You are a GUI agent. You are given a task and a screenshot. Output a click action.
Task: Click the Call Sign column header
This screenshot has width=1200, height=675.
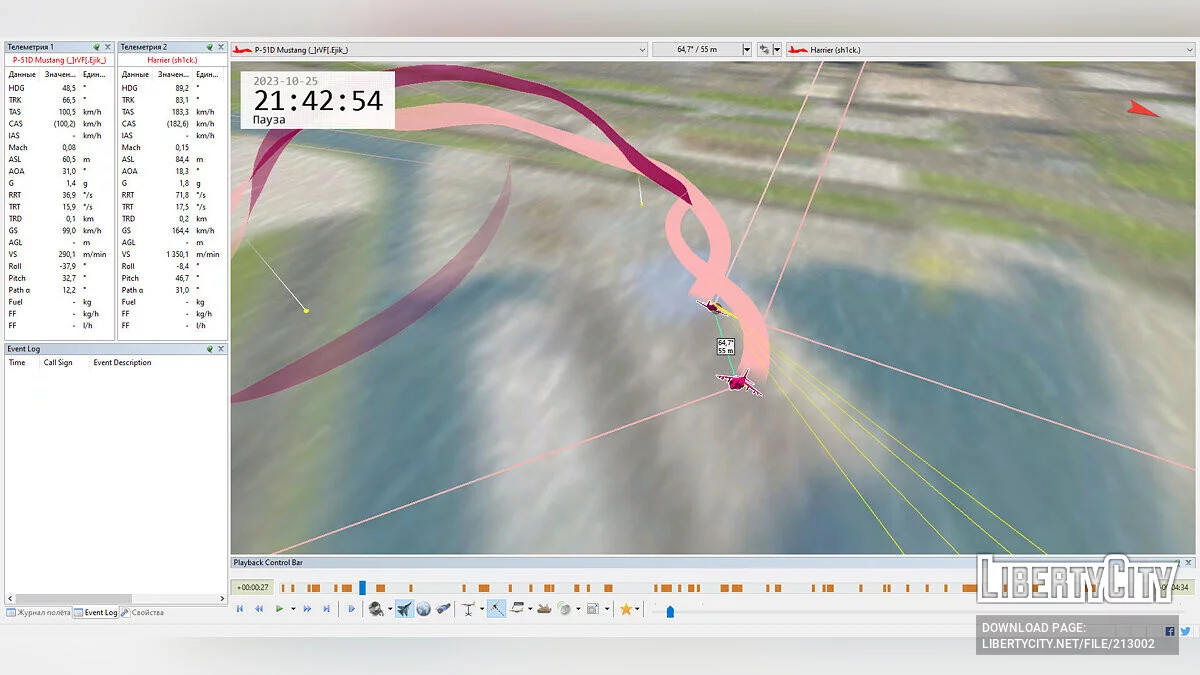pyautogui.click(x=58, y=363)
